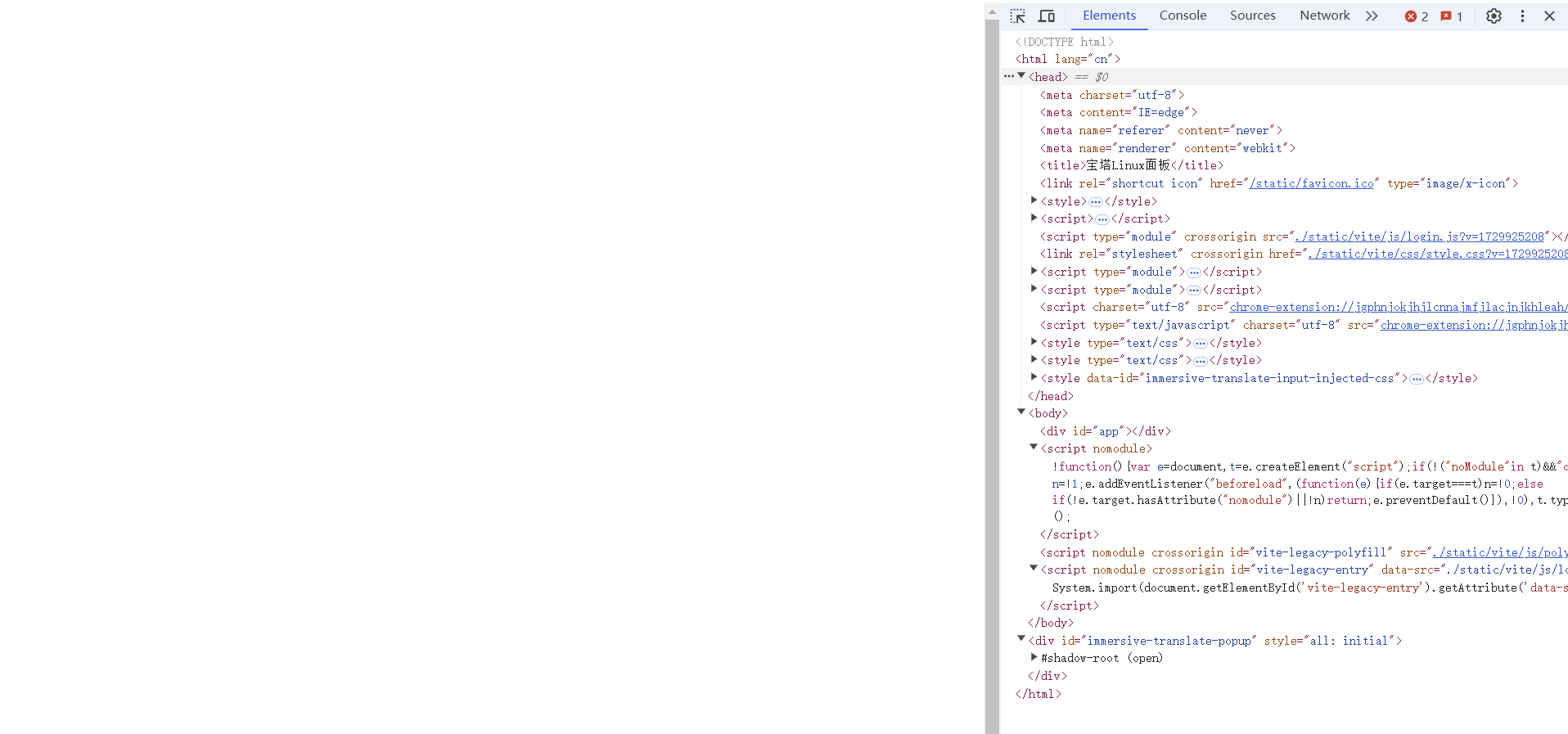Collapse the immersive-translate-popup div node
Image resolution: width=1568 pixels, height=734 pixels.
[x=1021, y=640]
